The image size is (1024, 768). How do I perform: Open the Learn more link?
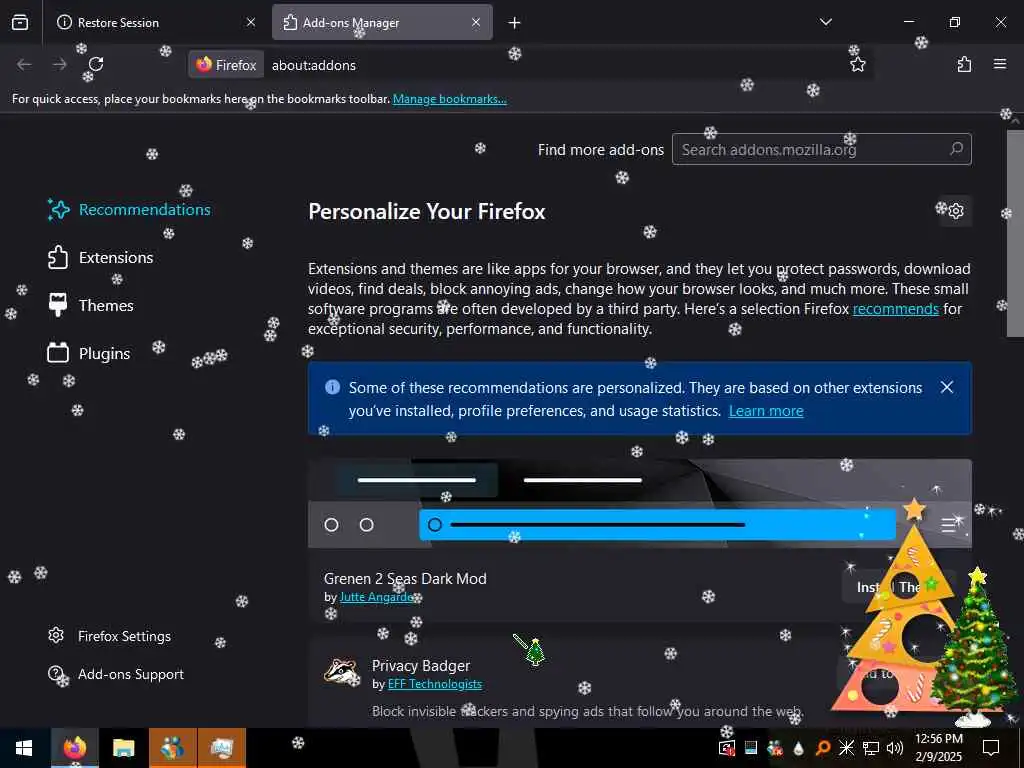click(x=766, y=411)
